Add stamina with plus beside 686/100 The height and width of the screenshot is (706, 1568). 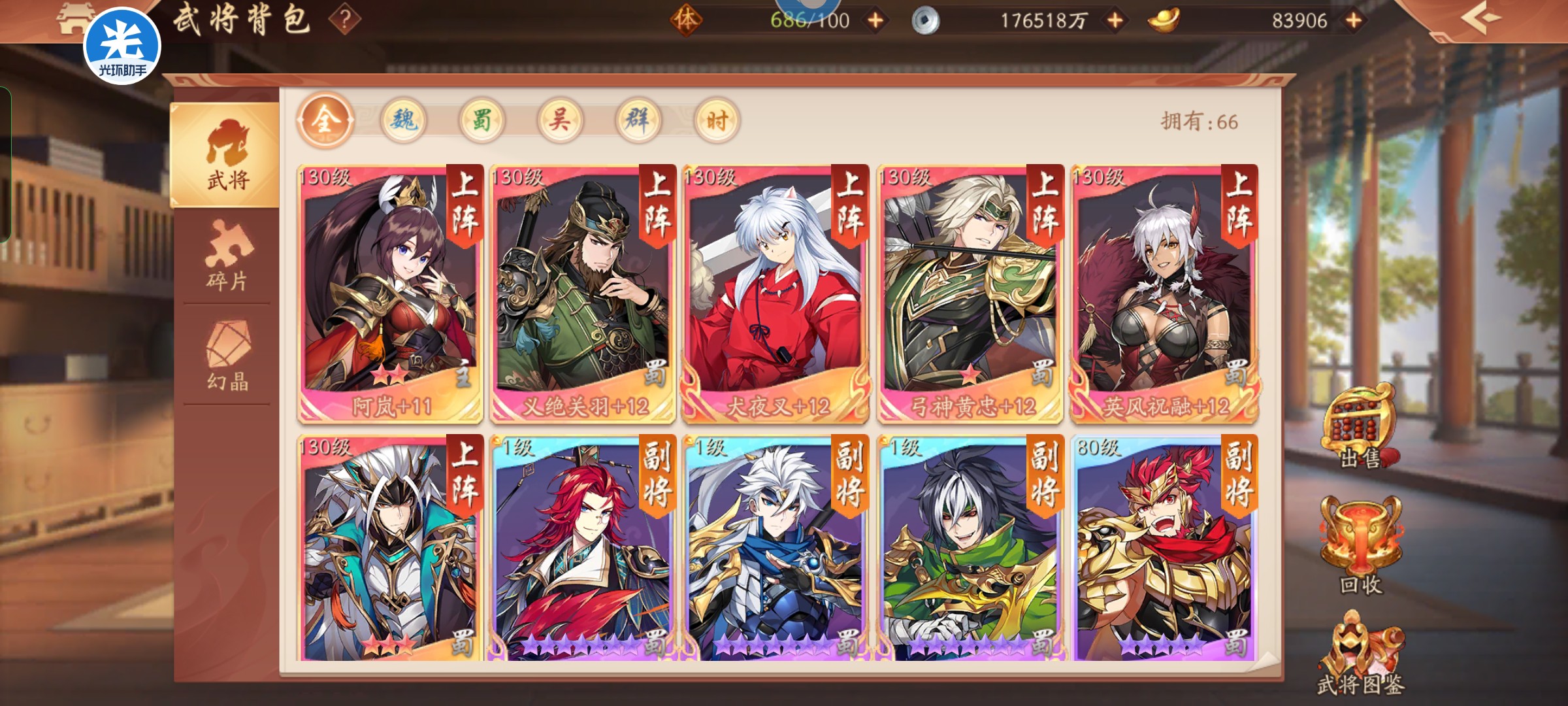[875, 21]
